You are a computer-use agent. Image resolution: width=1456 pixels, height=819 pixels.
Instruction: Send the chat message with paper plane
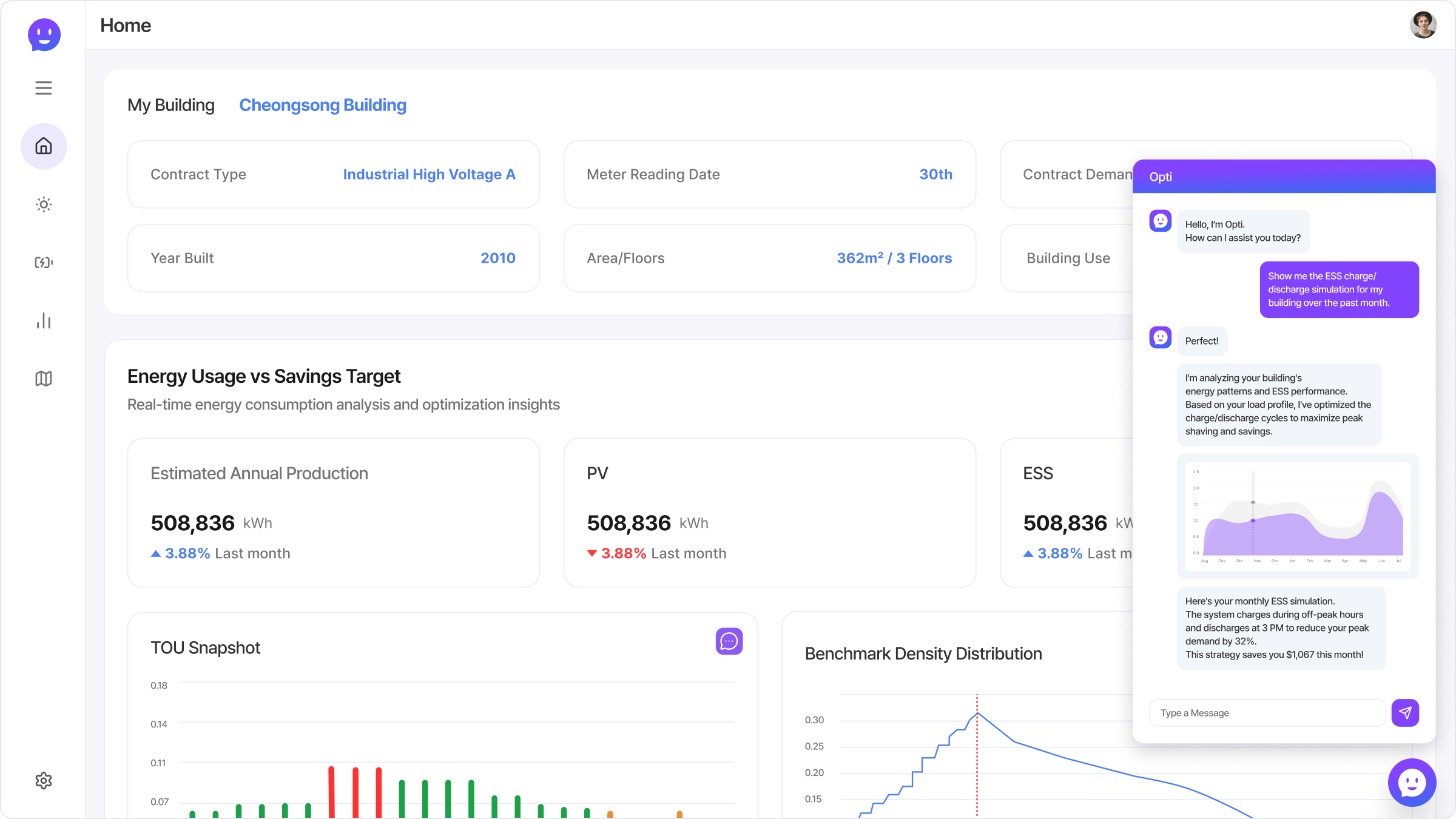1405,713
